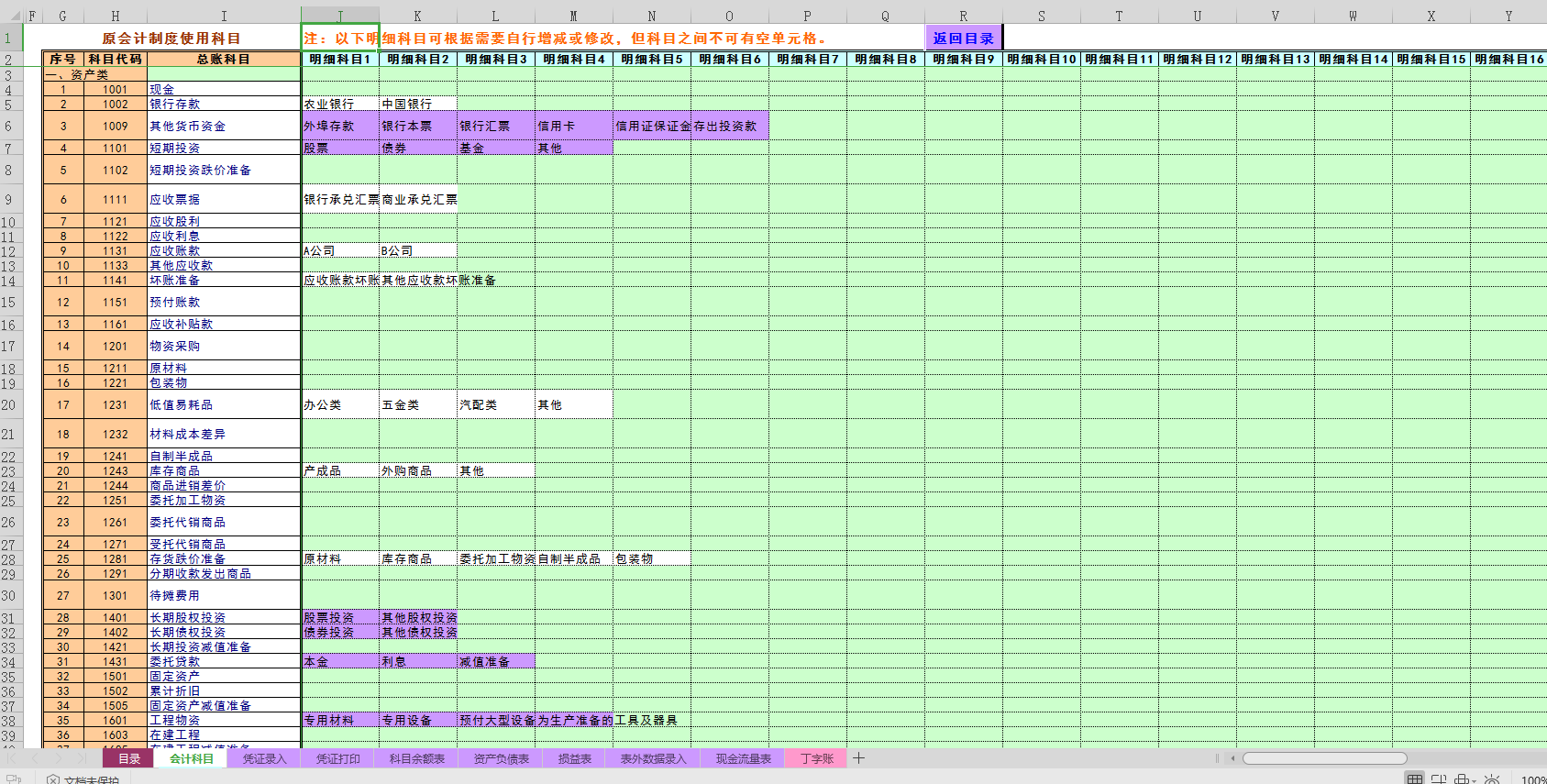1547x784 pixels.
Task: Click the document unprotected status icon
Action: click(53, 779)
